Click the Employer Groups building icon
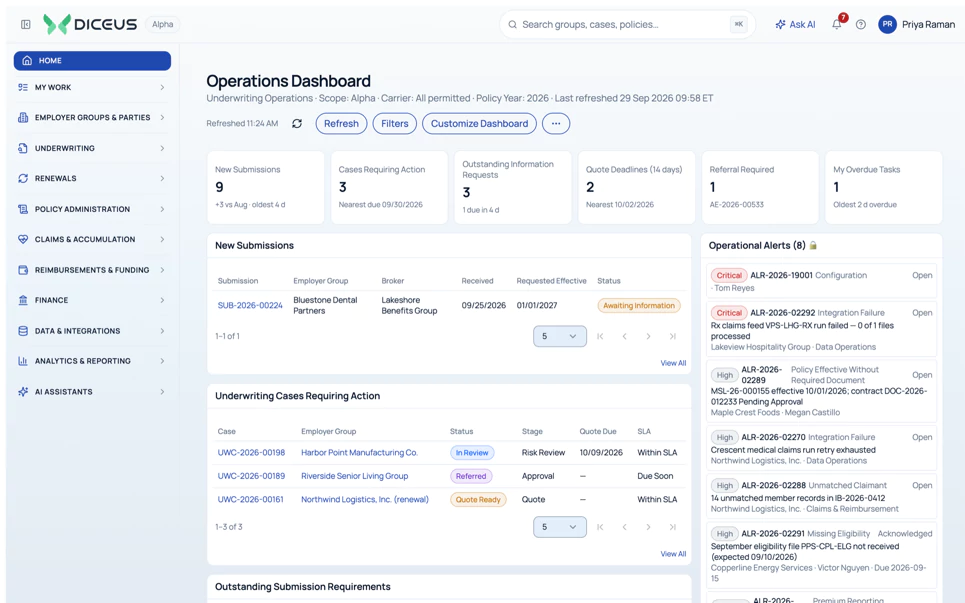The image size is (965, 603). coord(23,118)
